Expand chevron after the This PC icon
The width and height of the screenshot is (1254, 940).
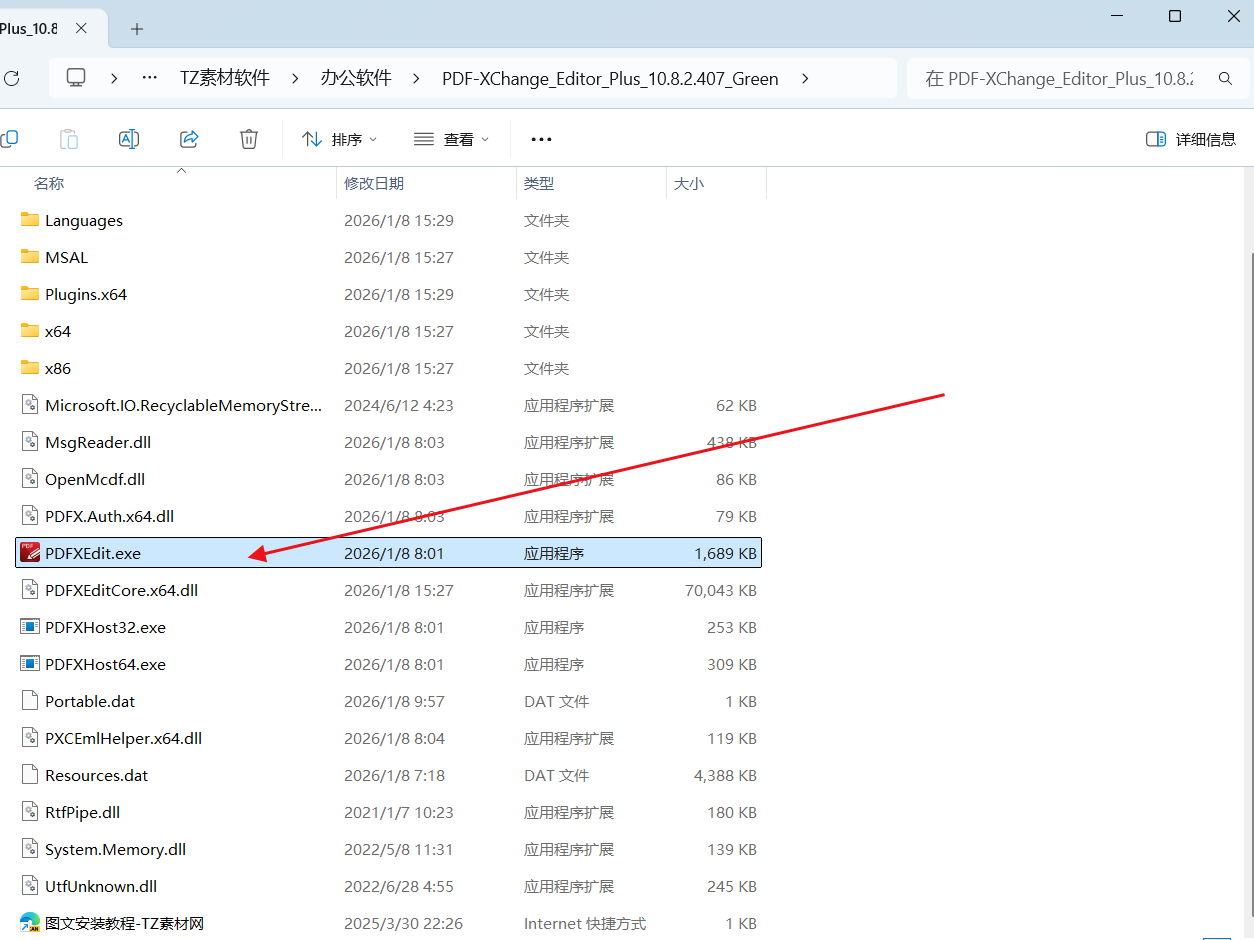[x=115, y=78]
